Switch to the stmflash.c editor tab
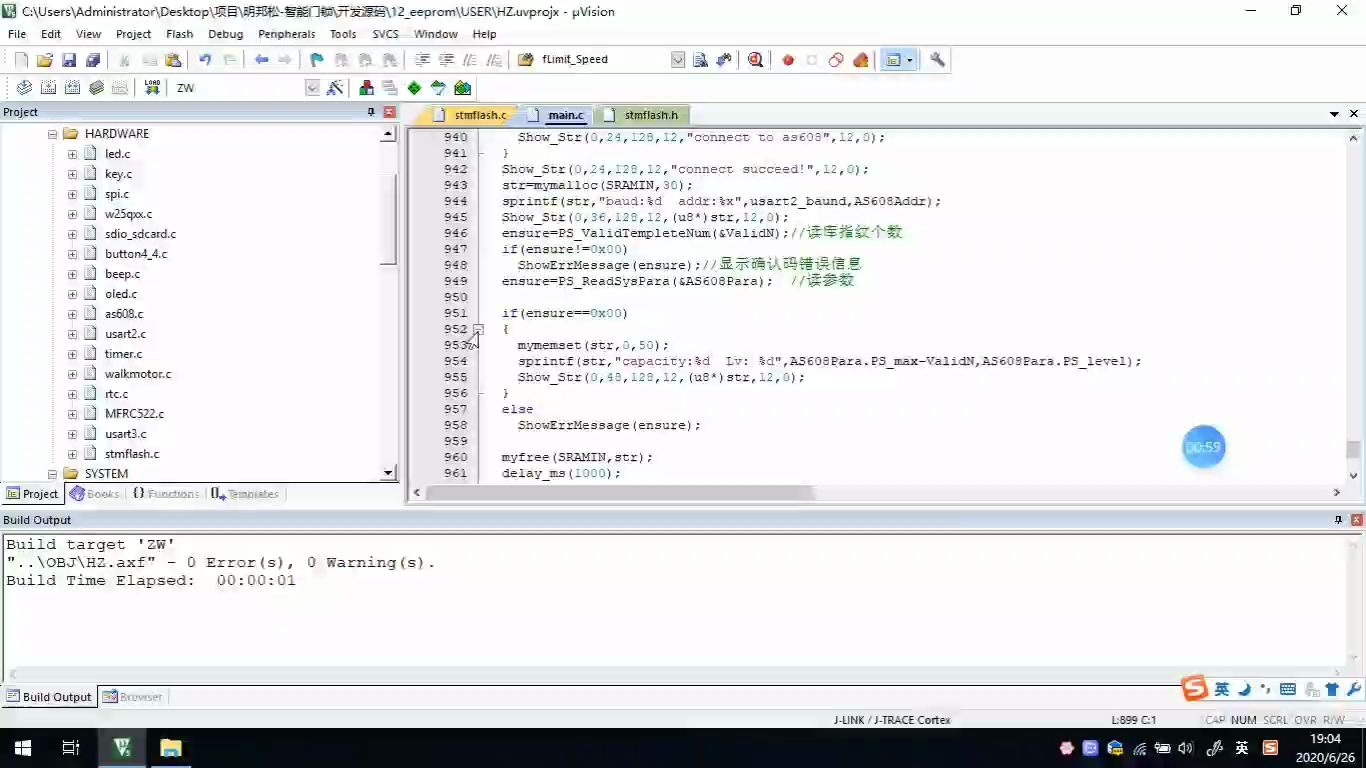The image size is (1366, 768). coord(472,115)
